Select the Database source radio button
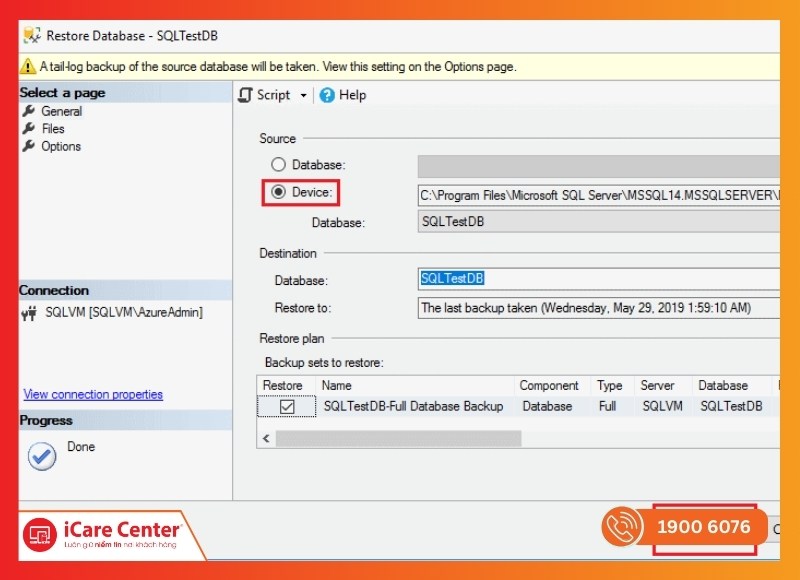Screen dimensions: 800x580 pos(278,164)
